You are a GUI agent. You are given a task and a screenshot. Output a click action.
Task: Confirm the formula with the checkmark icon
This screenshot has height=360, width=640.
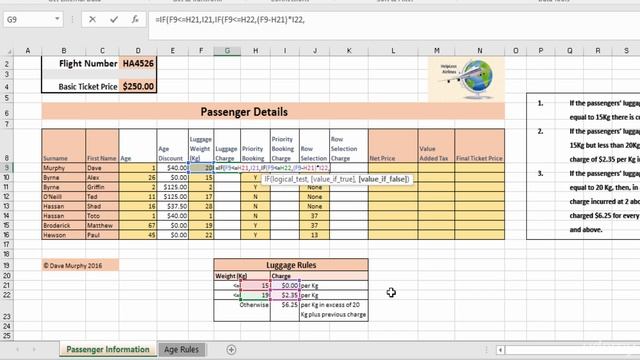(114, 19)
